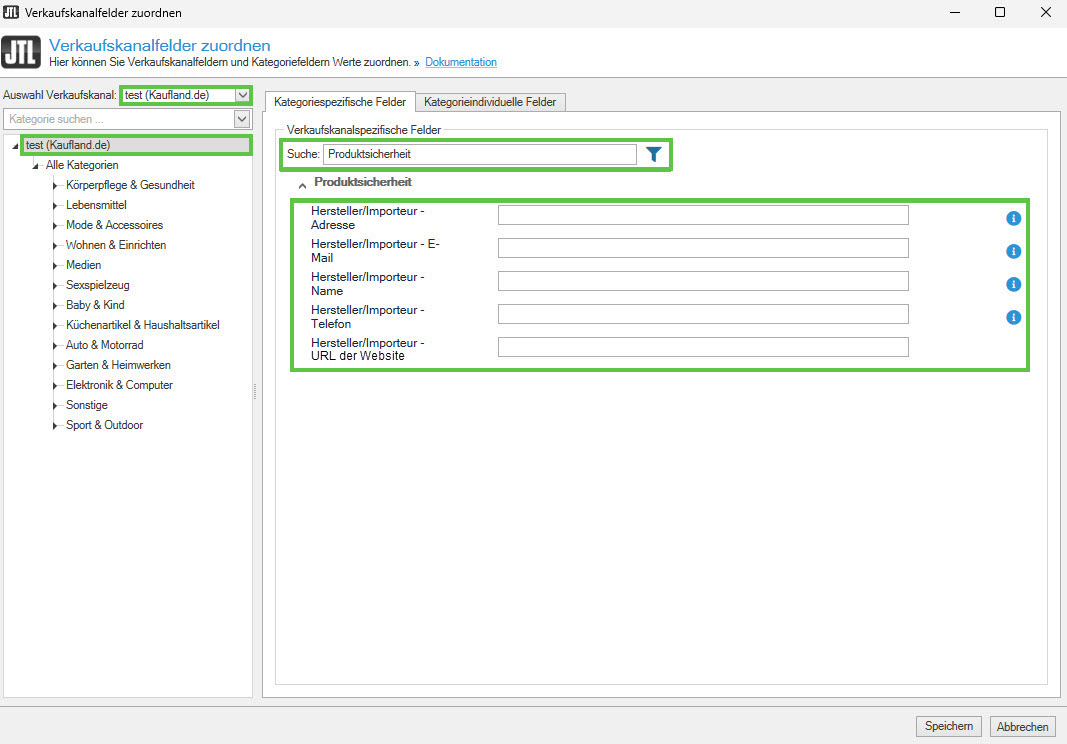Click info icon for Hersteller/Importeur - Telefon
1067x744 pixels.
click(1013, 317)
